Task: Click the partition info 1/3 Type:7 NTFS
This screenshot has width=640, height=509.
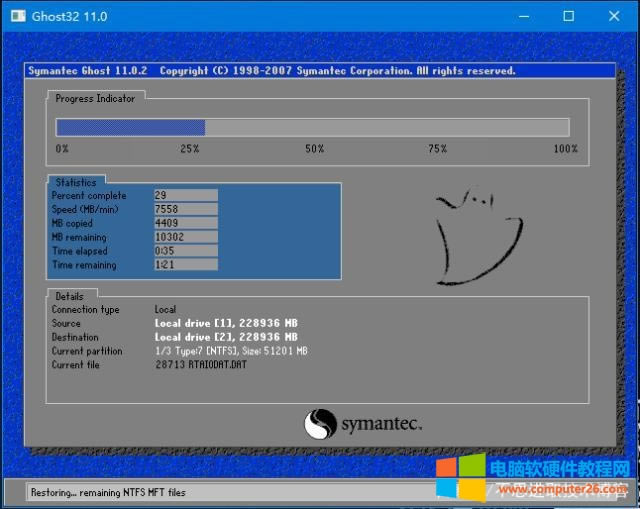Action: coord(231,351)
